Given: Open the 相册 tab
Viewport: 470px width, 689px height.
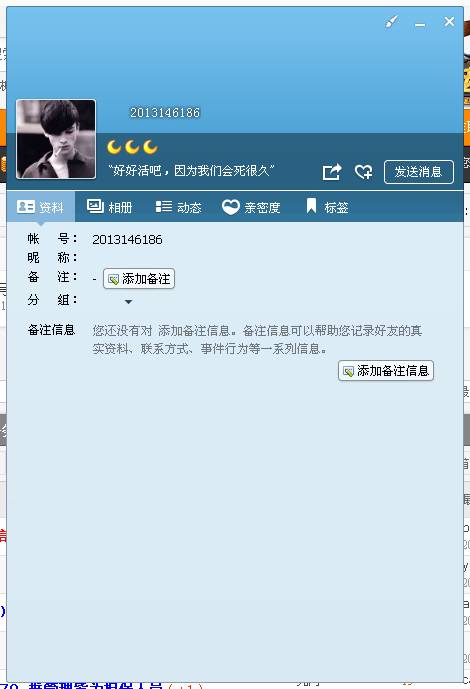Looking at the screenshot, I should pyautogui.click(x=109, y=207).
